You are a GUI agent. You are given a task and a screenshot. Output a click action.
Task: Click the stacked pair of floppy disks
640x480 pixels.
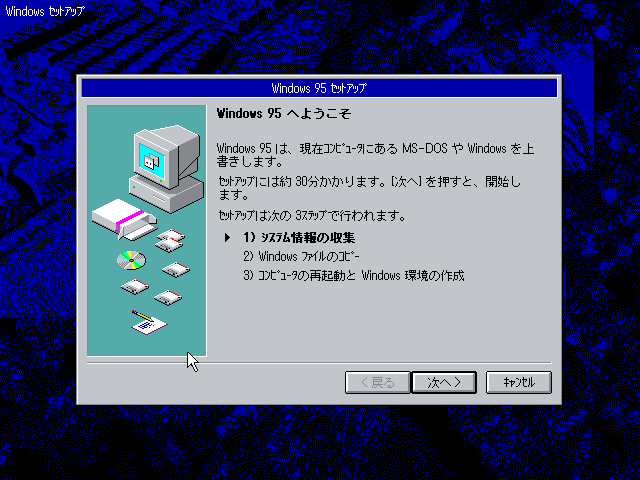(x=170, y=240)
